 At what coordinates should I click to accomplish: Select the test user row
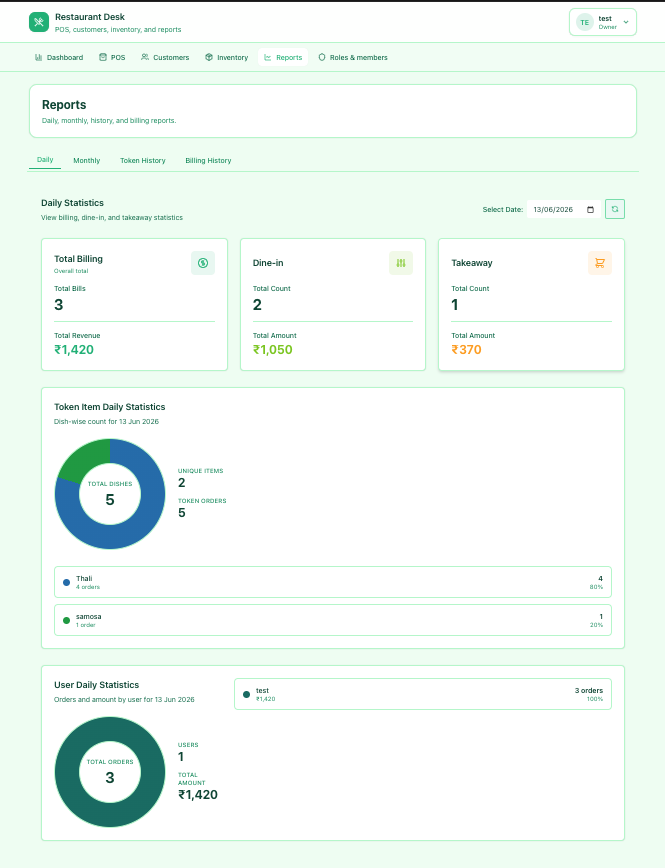[x=423, y=694]
